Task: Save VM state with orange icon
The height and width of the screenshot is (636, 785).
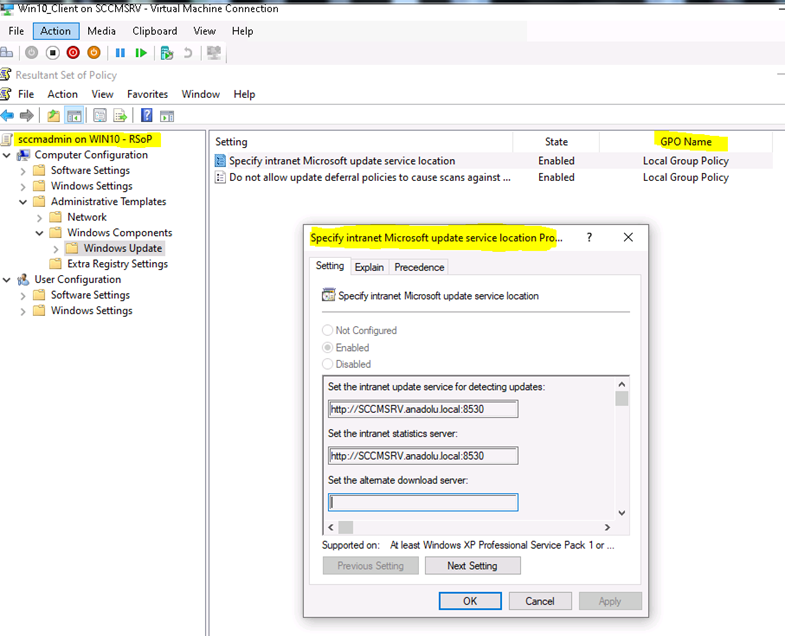Action: coord(94,52)
